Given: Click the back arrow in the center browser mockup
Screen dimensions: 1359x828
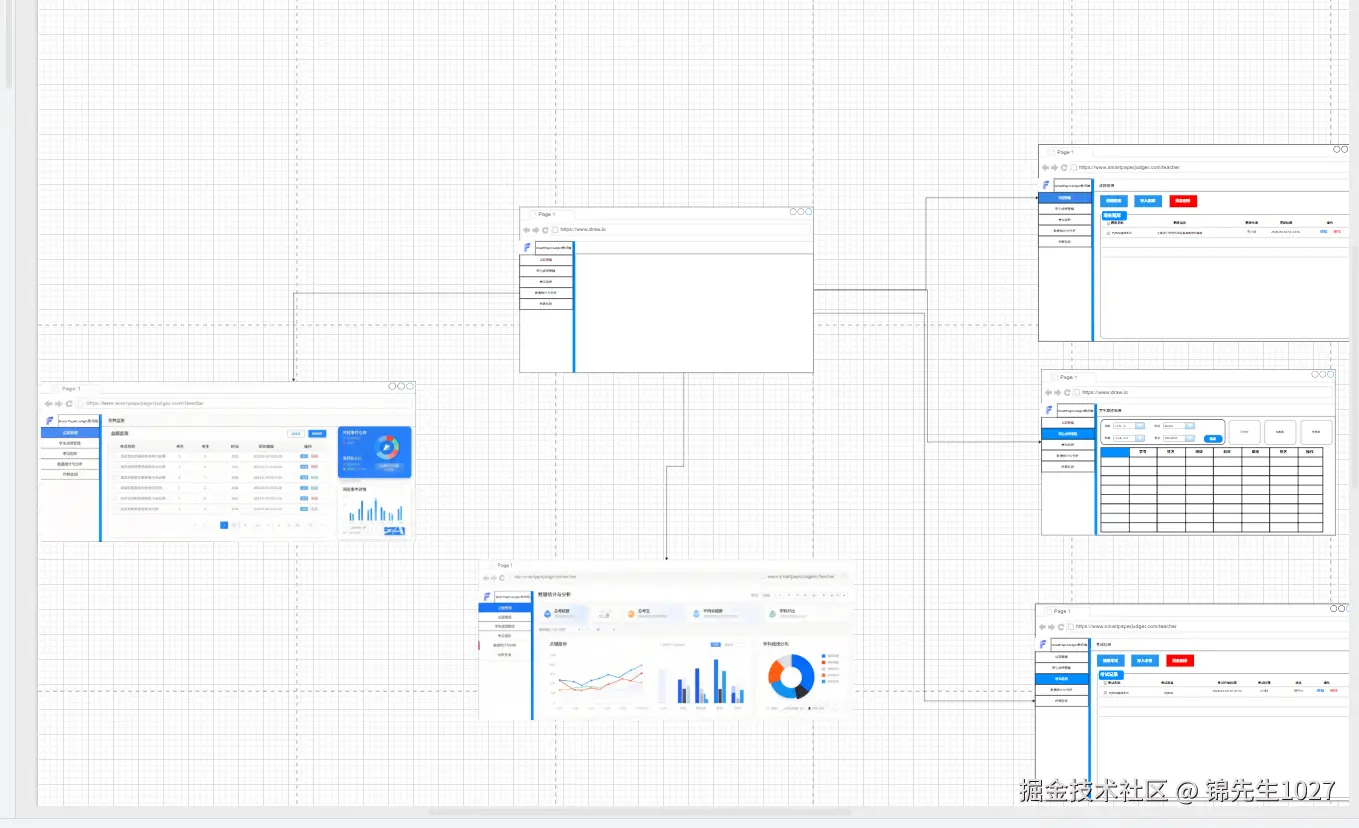Looking at the screenshot, I should 527,230.
